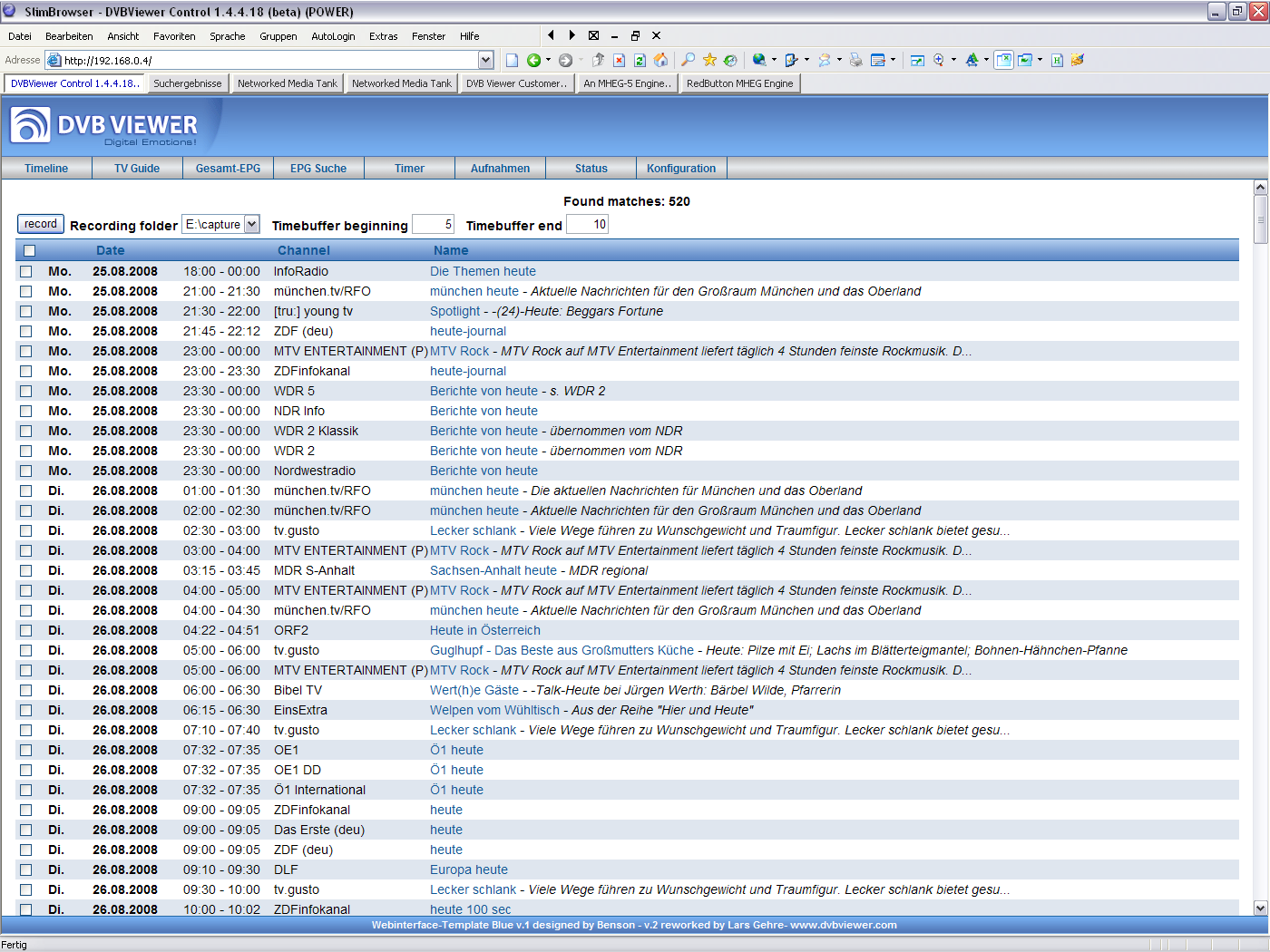The image size is (1270, 952).
Task: Click the Print icon in toolbar
Action: coord(855,60)
